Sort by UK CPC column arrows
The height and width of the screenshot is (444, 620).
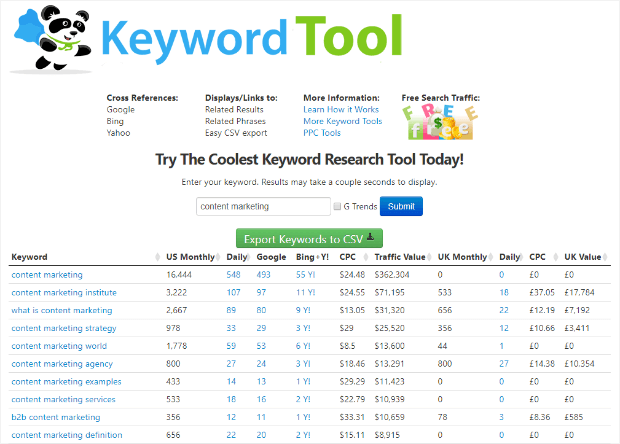pyautogui.click(x=556, y=257)
